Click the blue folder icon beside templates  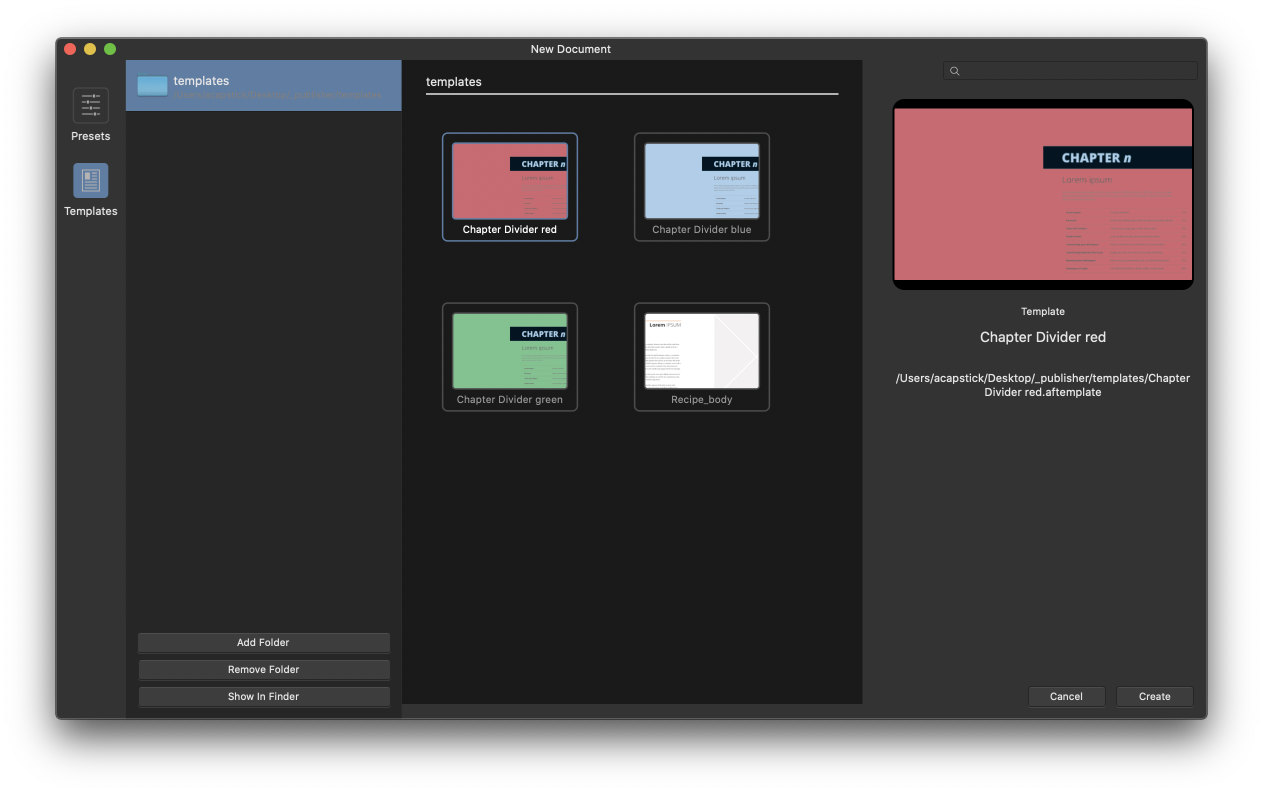pyautogui.click(x=152, y=86)
